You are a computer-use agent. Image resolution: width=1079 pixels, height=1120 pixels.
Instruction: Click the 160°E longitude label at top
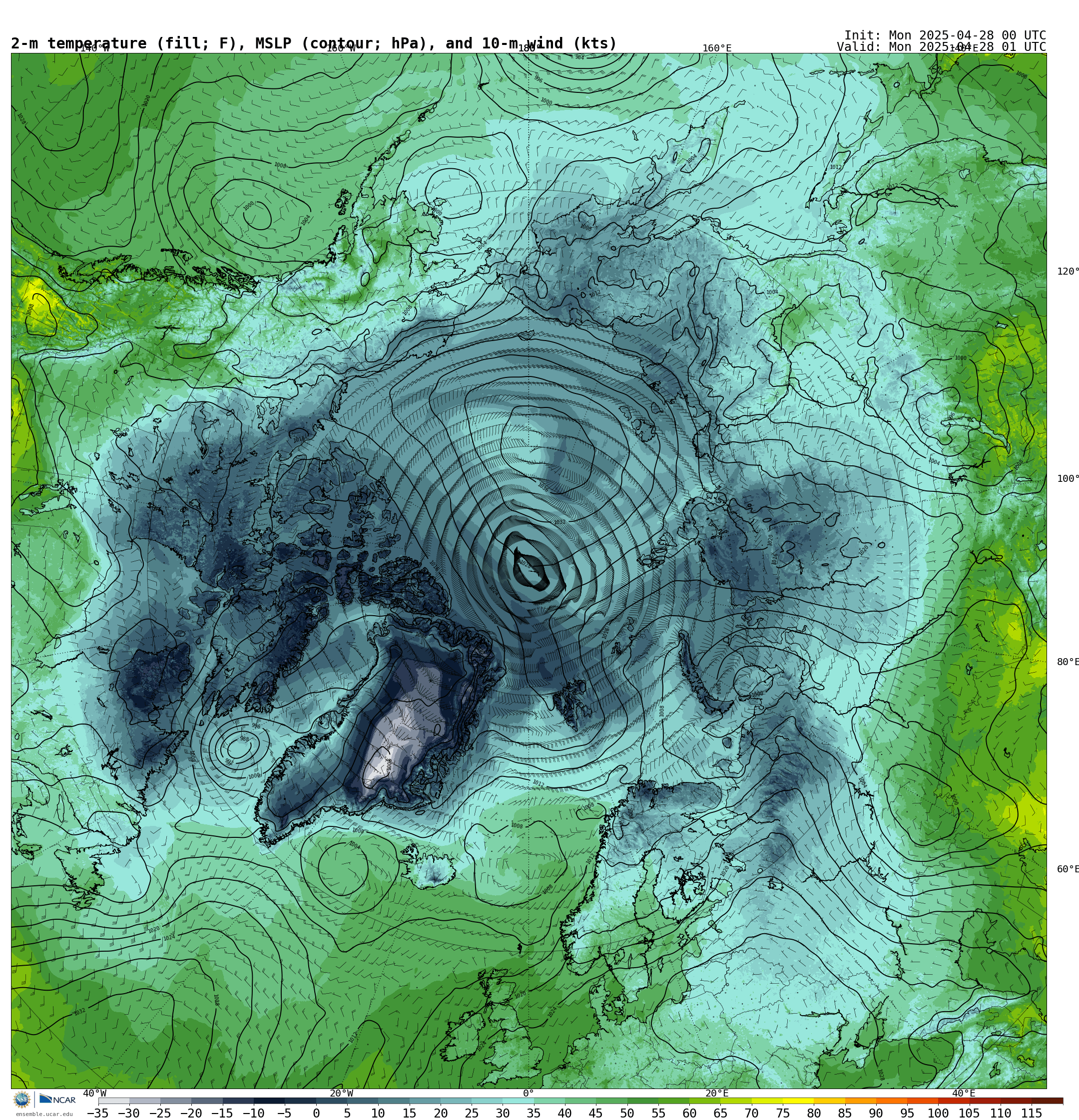(717, 48)
